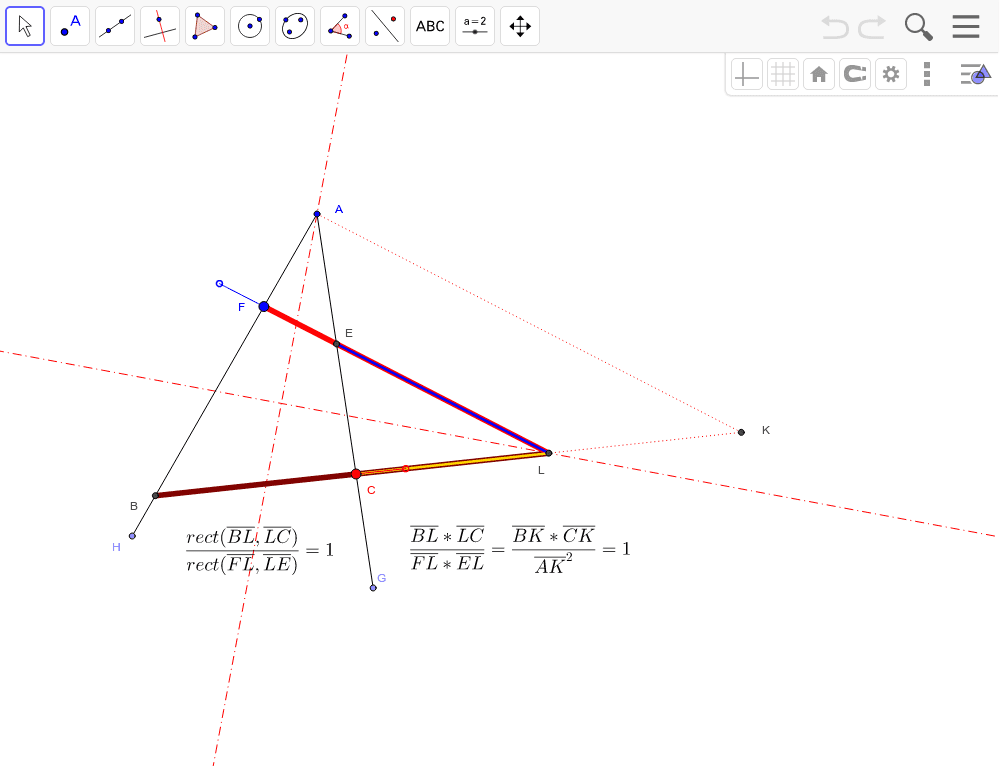The width and height of the screenshot is (1000, 768).
Task: Select the Circle with Center tool
Action: pyautogui.click(x=250, y=26)
